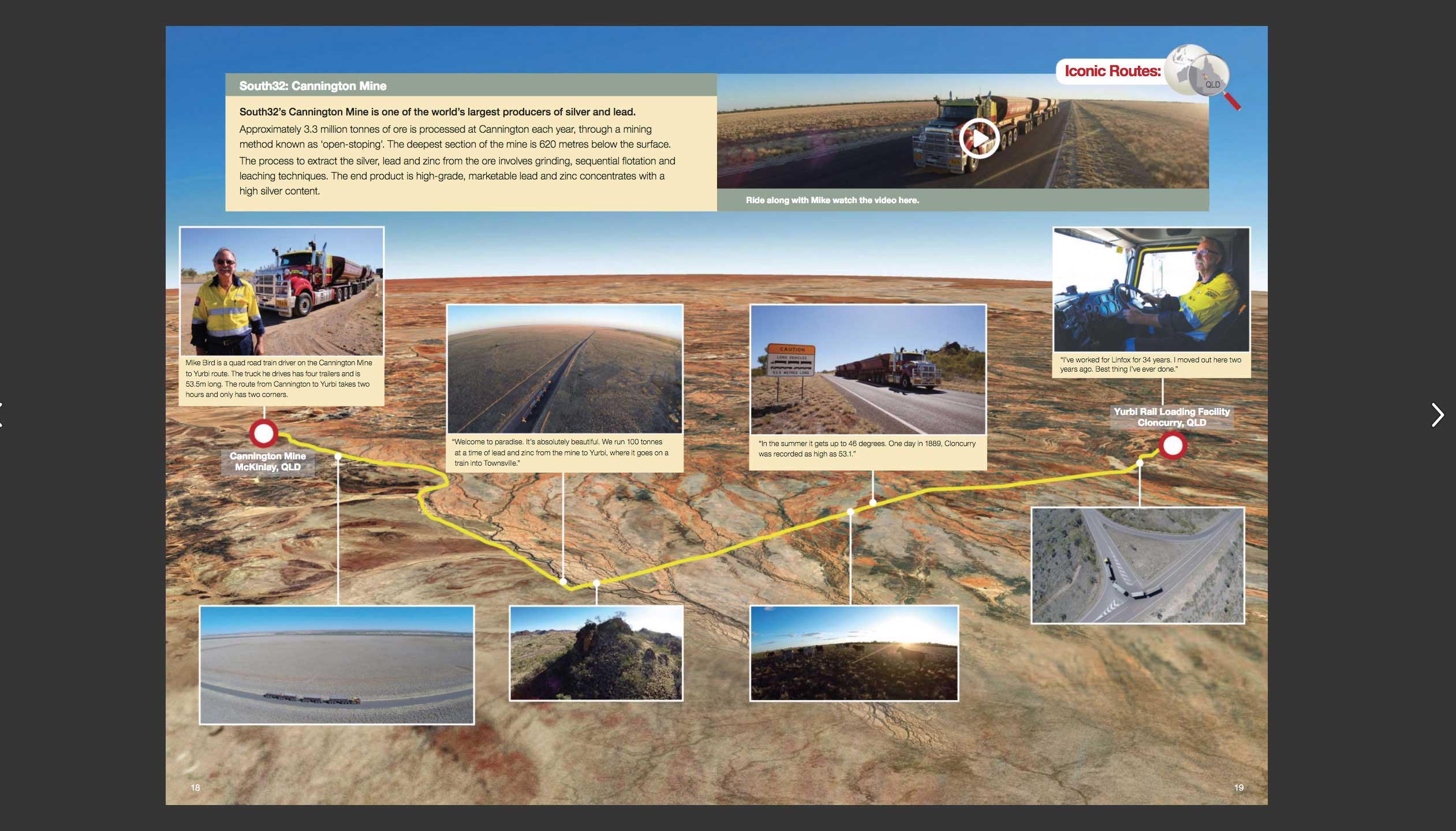Open photo of road train passing caution sign
1456x831 pixels.
point(868,369)
